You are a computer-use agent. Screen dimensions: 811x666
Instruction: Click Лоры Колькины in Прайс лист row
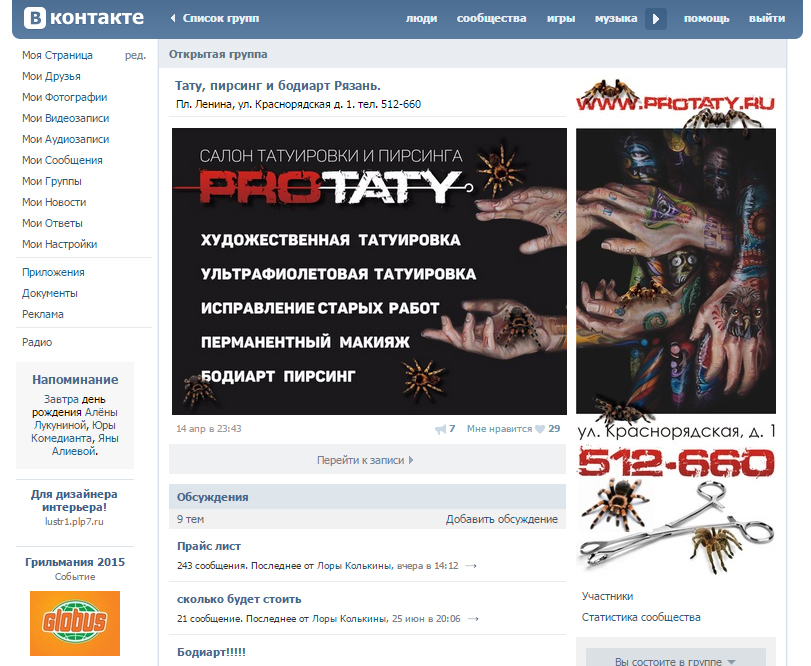(x=354, y=566)
